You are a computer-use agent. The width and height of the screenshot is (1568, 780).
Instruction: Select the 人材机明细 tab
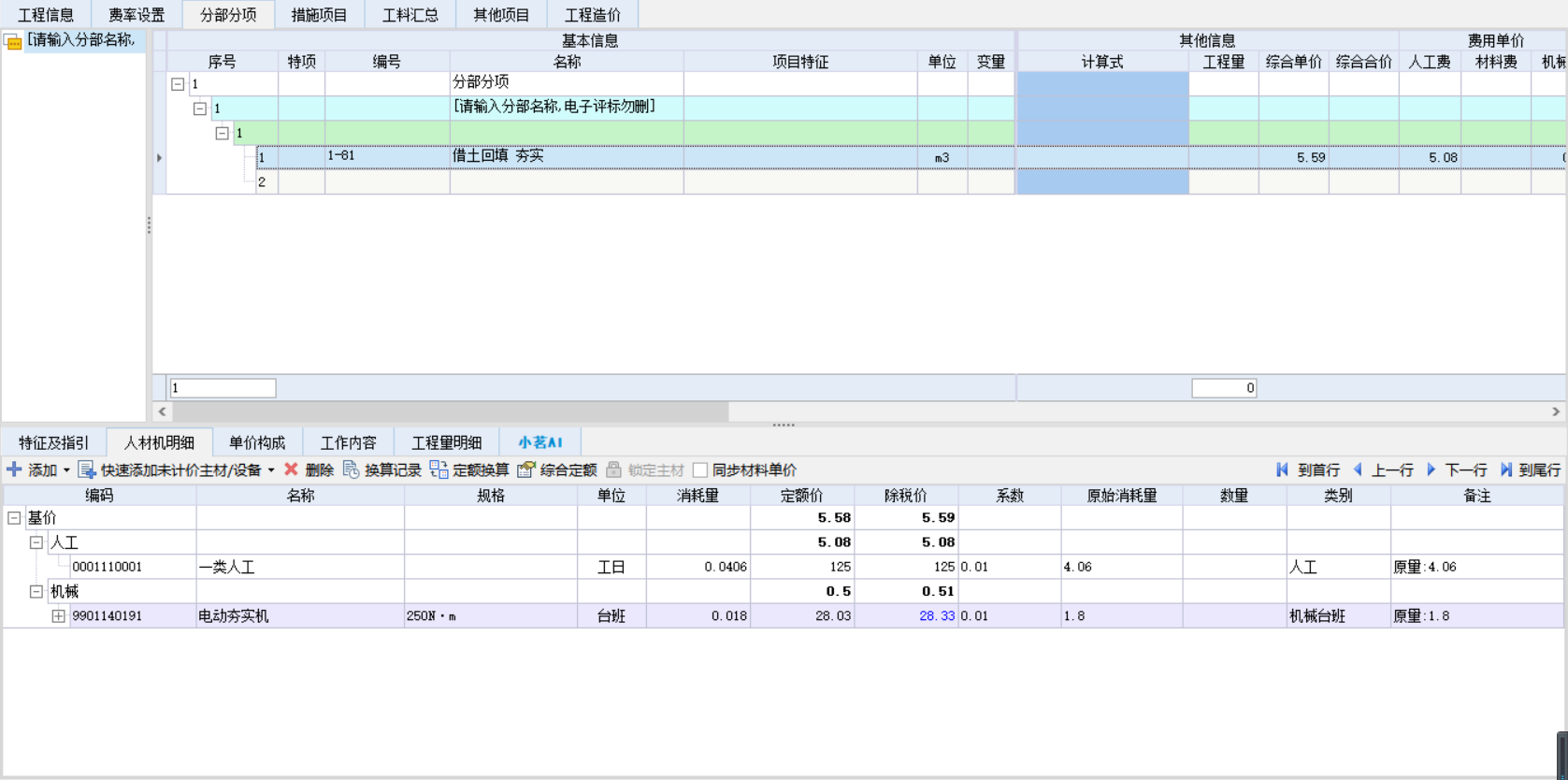(160, 442)
